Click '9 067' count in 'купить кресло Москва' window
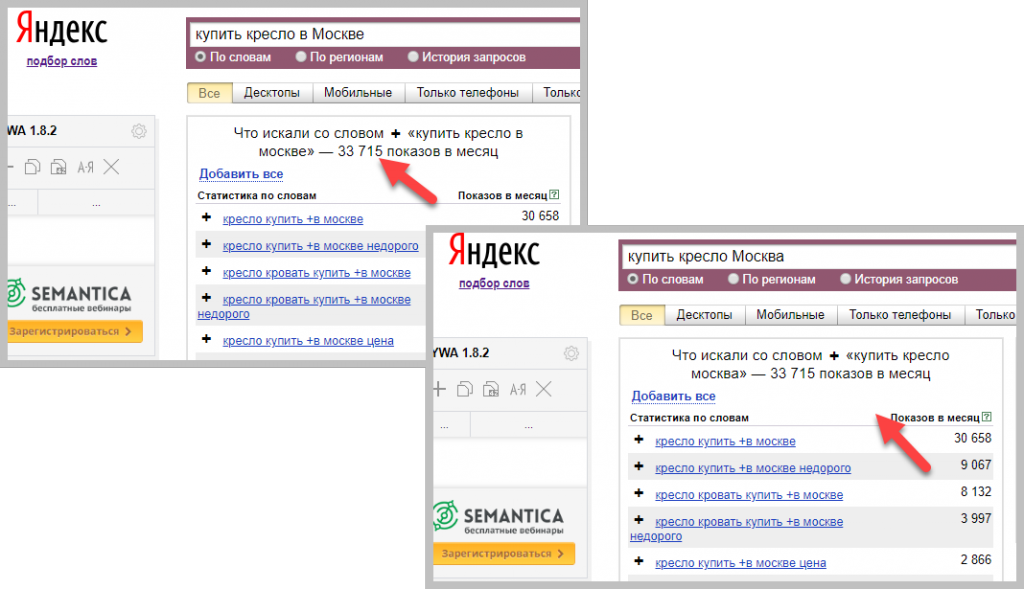 (x=976, y=465)
